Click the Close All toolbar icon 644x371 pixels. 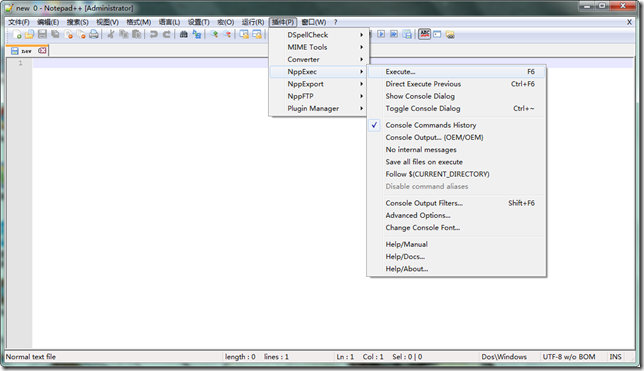point(81,35)
